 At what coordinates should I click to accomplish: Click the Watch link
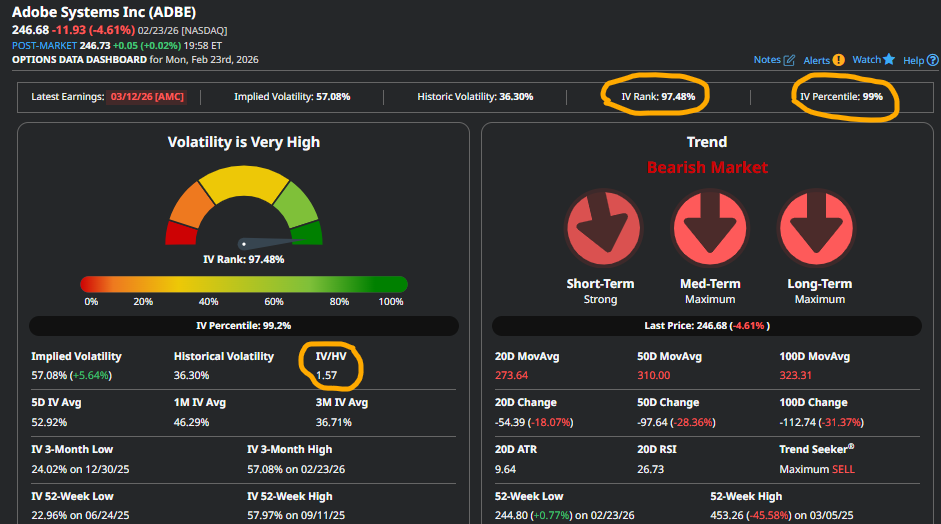coord(867,59)
